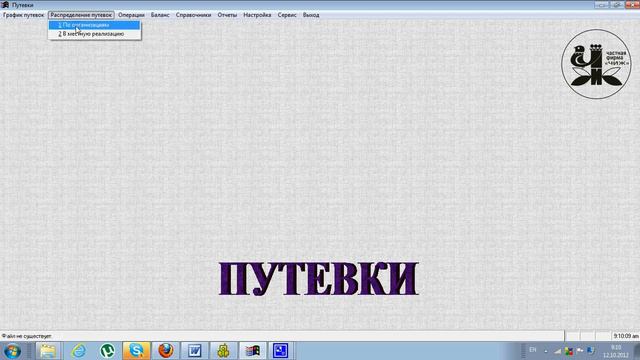Click the company logo emblem
640x360 pixels.
pos(596,64)
